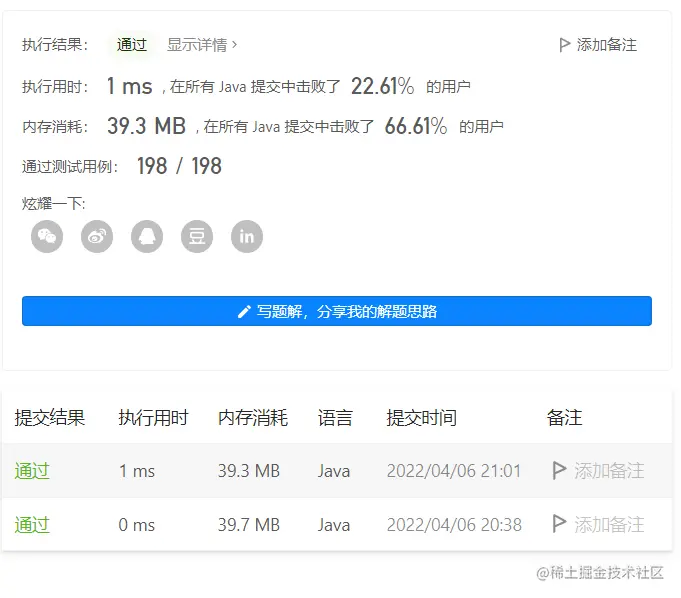Click flag icon in the 20:38 submission row
Viewport: 681px width, 598px height.
point(559,524)
